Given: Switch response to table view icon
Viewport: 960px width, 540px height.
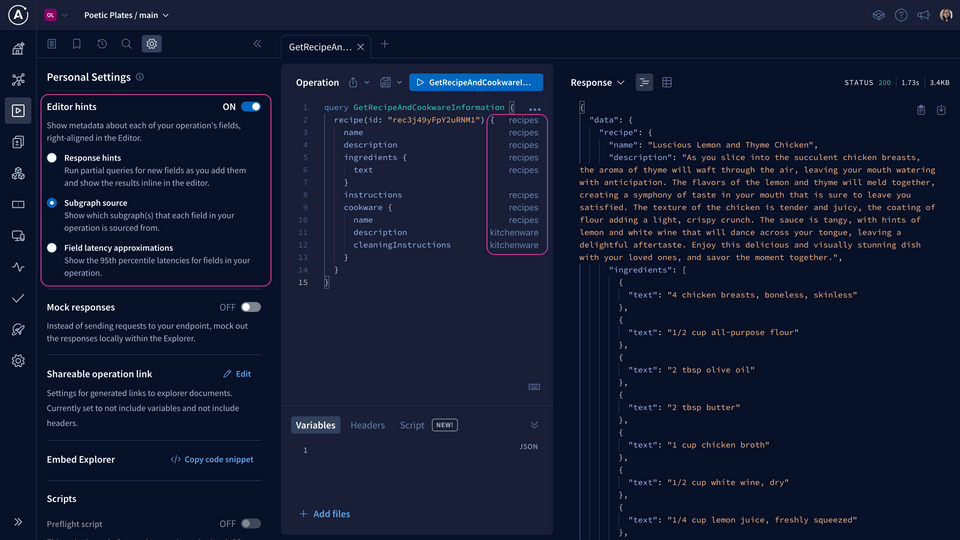Looking at the screenshot, I should (x=667, y=83).
